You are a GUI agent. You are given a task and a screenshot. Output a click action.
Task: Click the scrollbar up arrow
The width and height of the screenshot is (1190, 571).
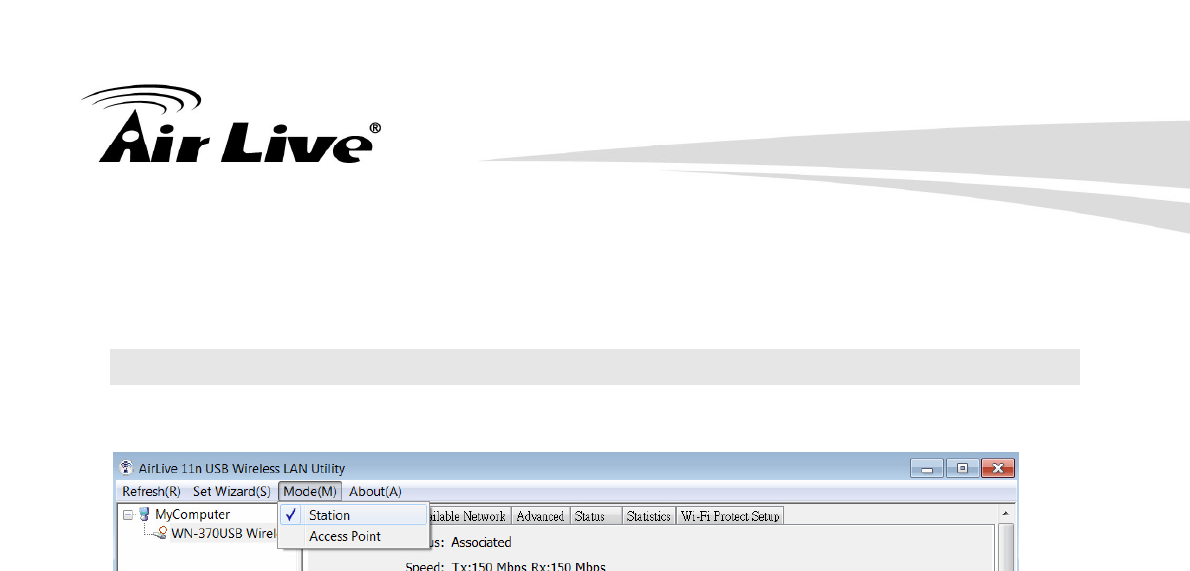[x=1006, y=514]
